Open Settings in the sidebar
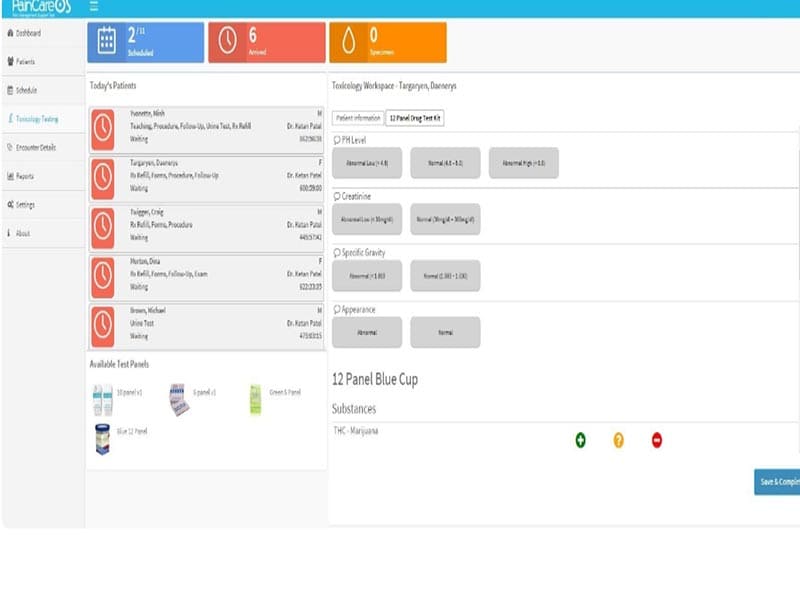The height and width of the screenshot is (600, 800). [x=21, y=205]
